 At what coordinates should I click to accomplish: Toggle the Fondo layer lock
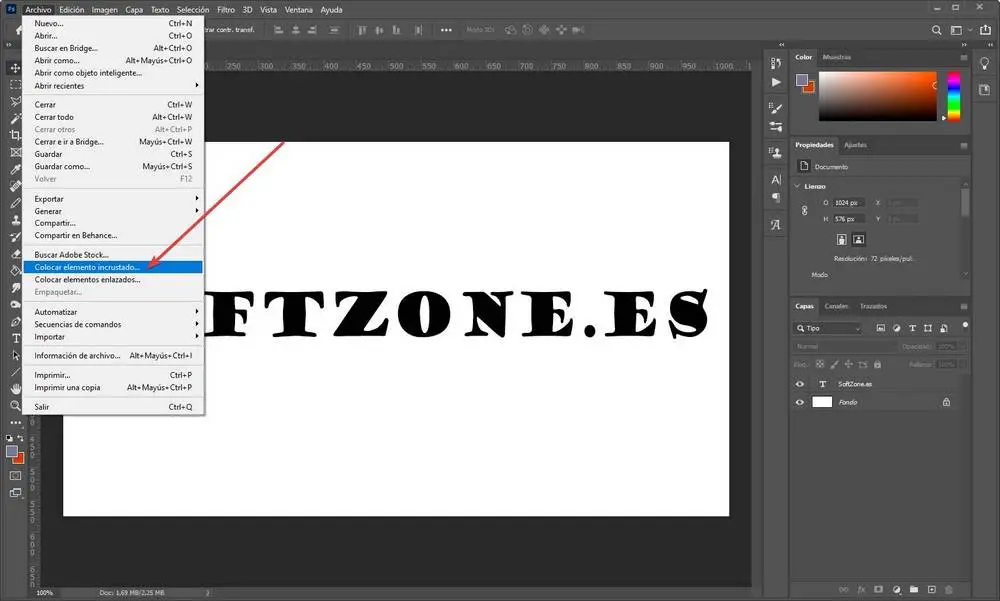(946, 402)
